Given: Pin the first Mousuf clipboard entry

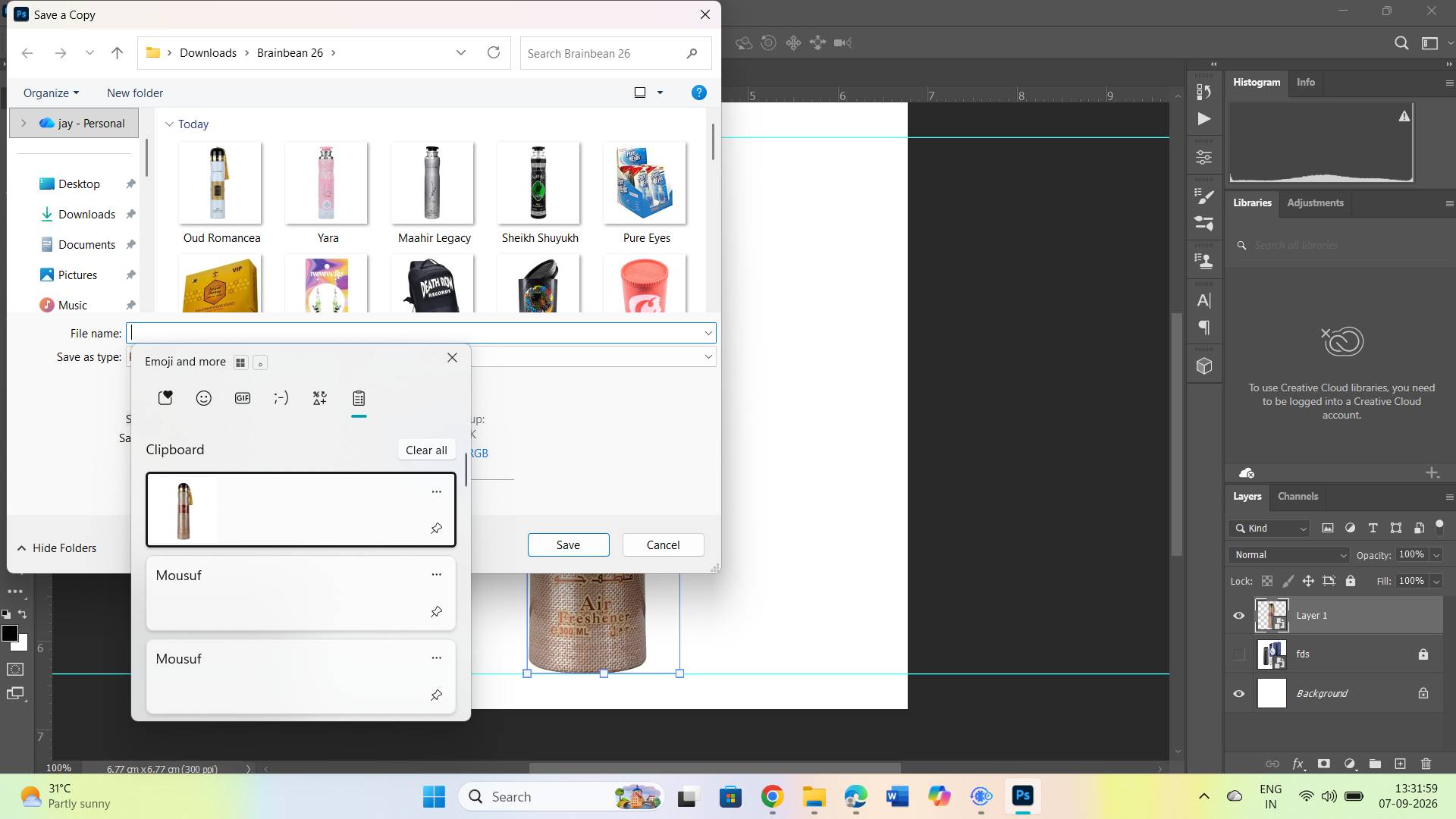Looking at the screenshot, I should tap(436, 612).
